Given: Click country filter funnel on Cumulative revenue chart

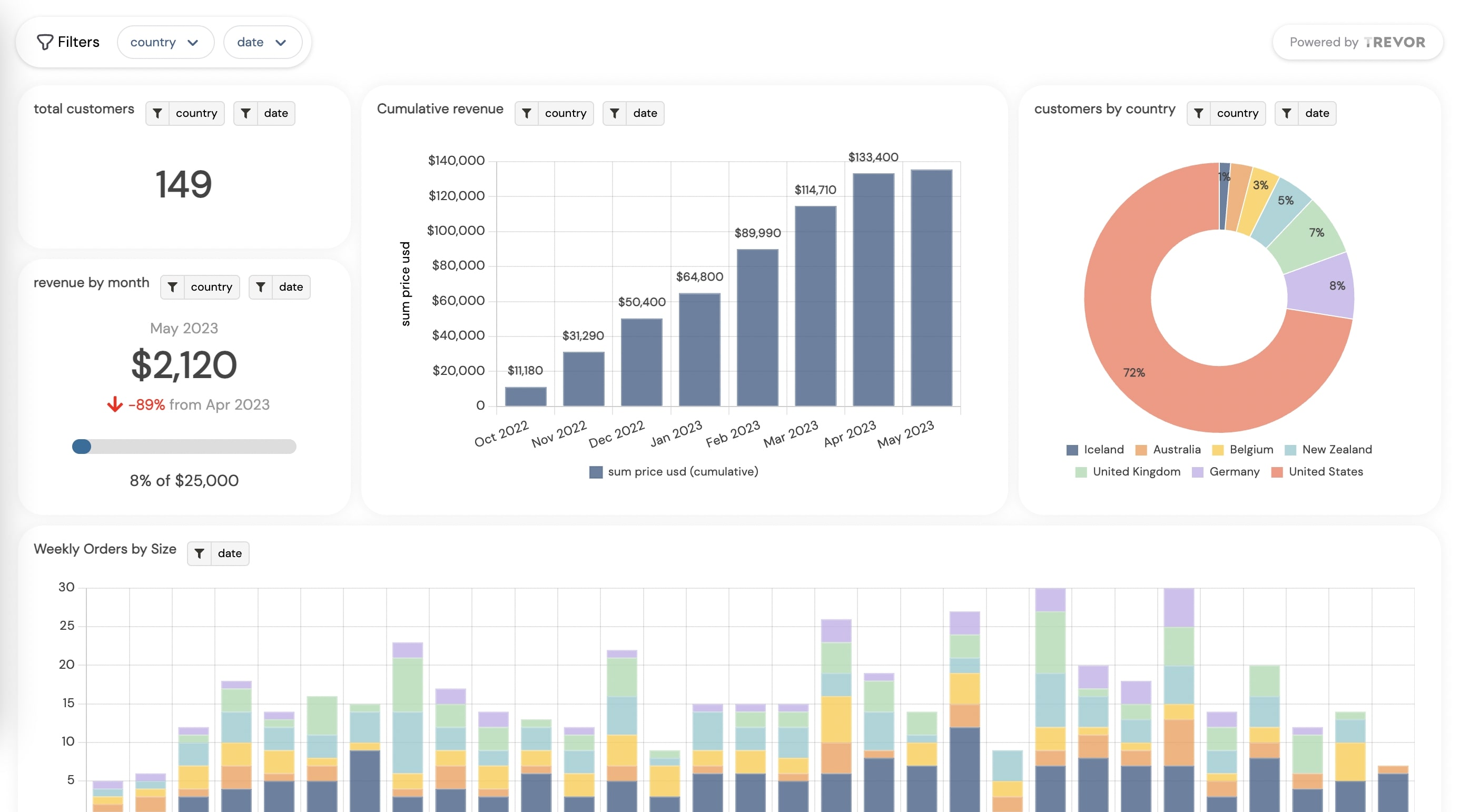Looking at the screenshot, I should (528, 113).
